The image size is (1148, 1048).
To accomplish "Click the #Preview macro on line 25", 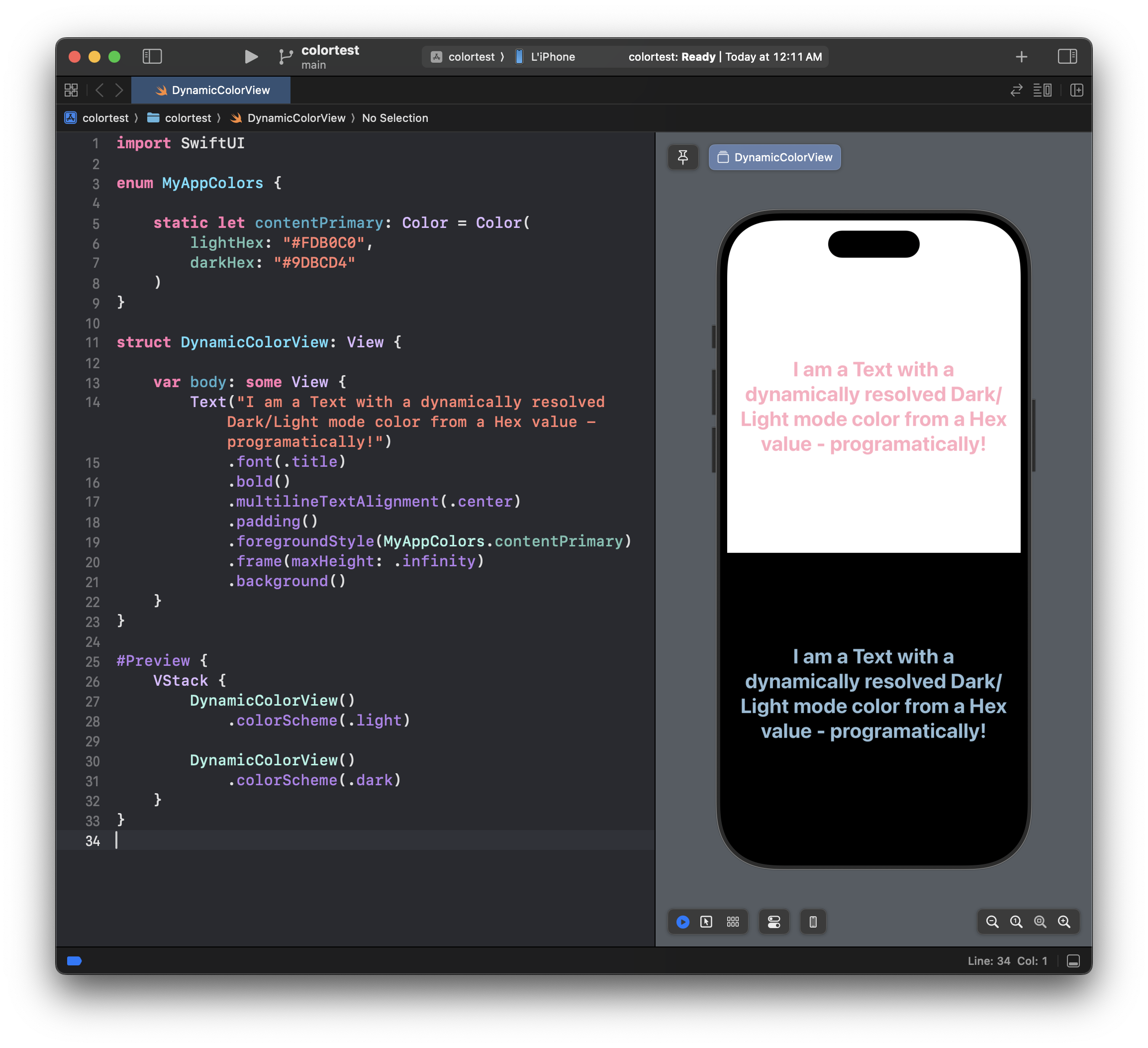I will [153, 661].
